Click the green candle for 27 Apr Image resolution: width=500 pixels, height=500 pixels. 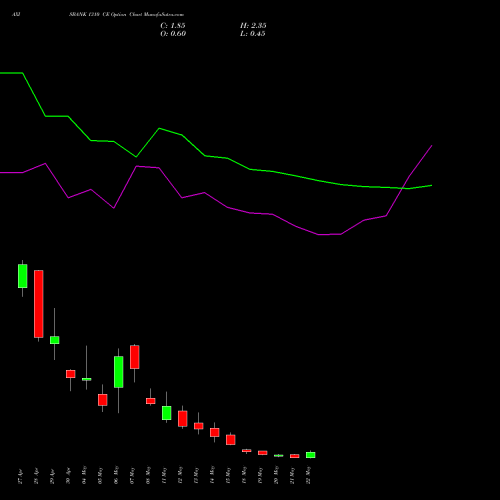coord(22,276)
